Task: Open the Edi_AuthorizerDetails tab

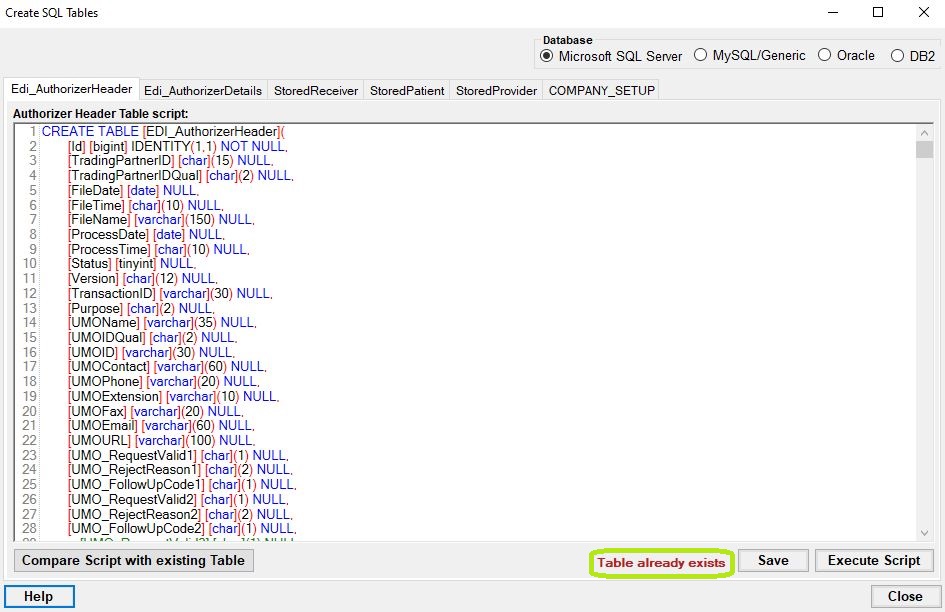Action: pos(203,90)
